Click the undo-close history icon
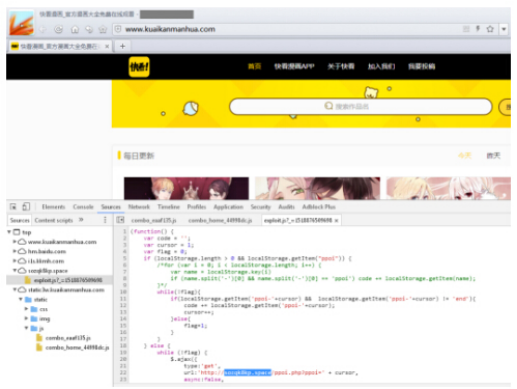This screenshot has width=517, height=389. pos(89,29)
